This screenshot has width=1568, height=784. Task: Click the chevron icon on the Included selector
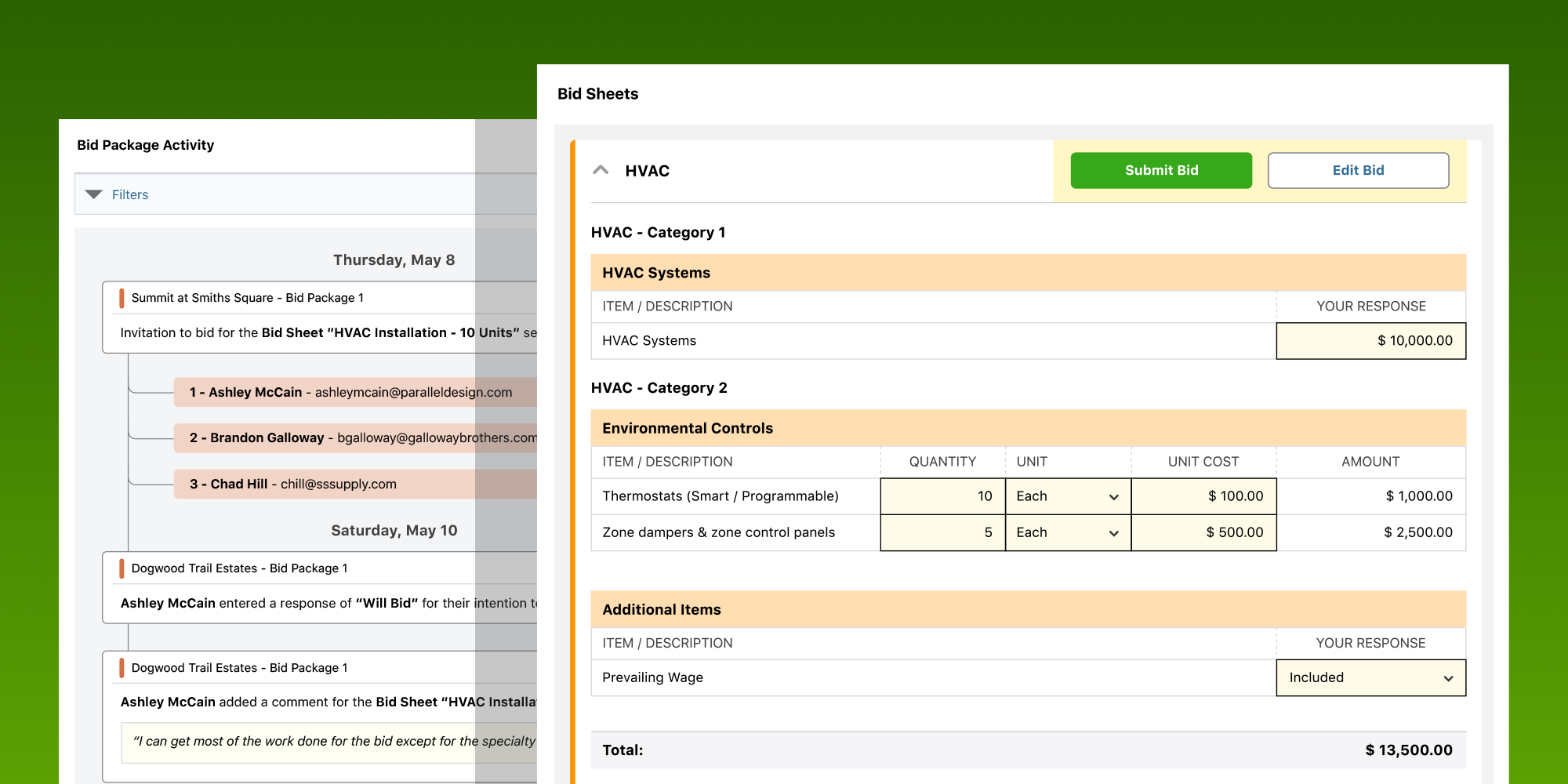1448,677
